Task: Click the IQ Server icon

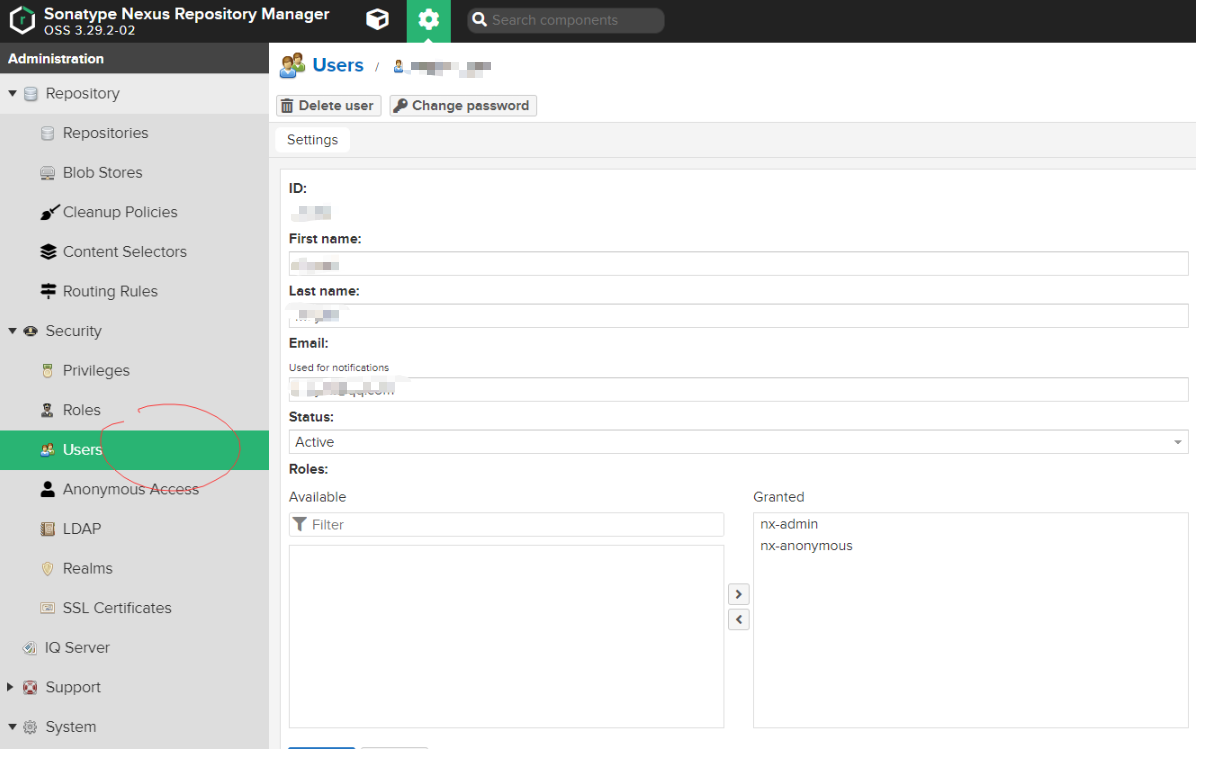Action: tap(30, 648)
